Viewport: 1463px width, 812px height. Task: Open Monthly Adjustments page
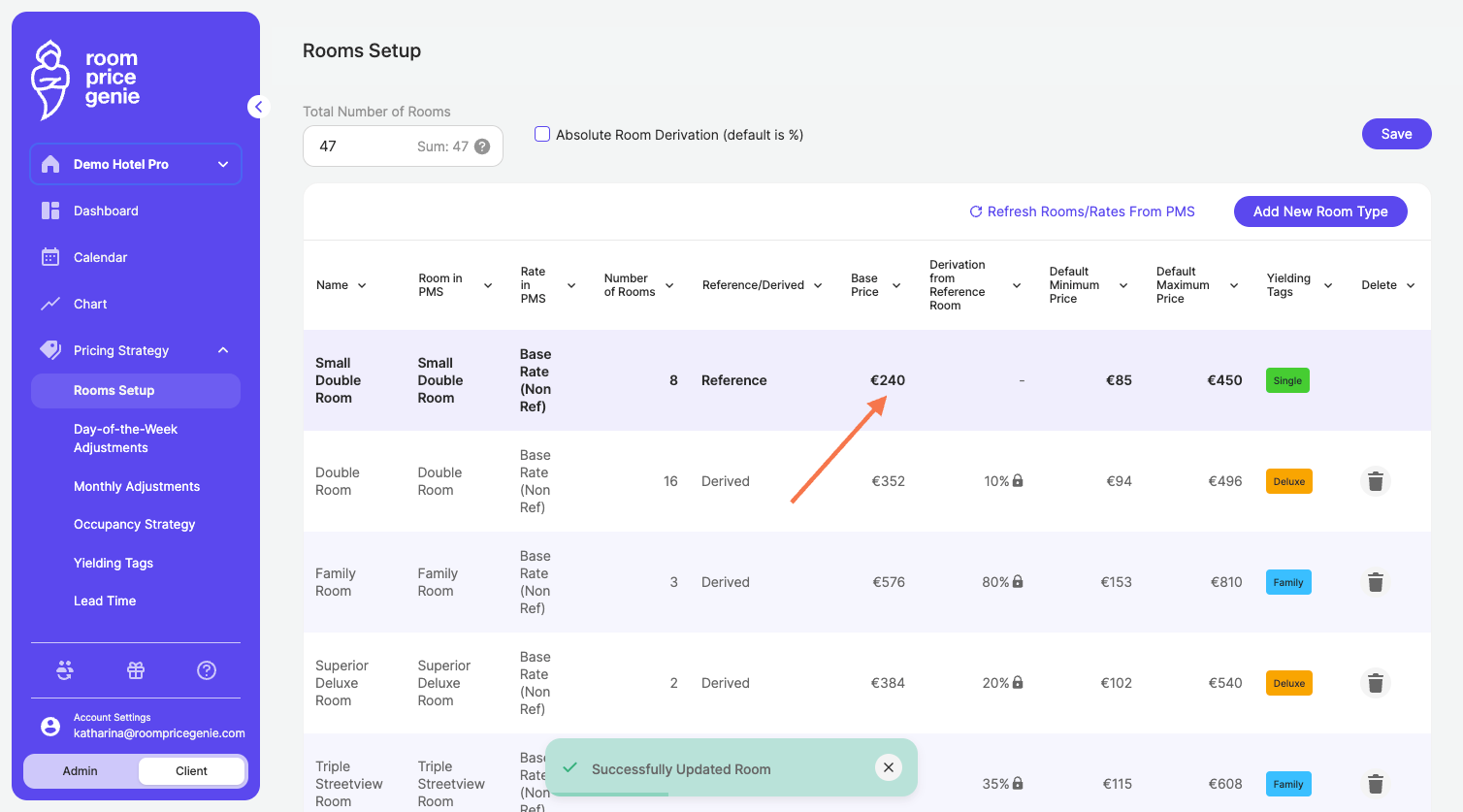tap(136, 486)
